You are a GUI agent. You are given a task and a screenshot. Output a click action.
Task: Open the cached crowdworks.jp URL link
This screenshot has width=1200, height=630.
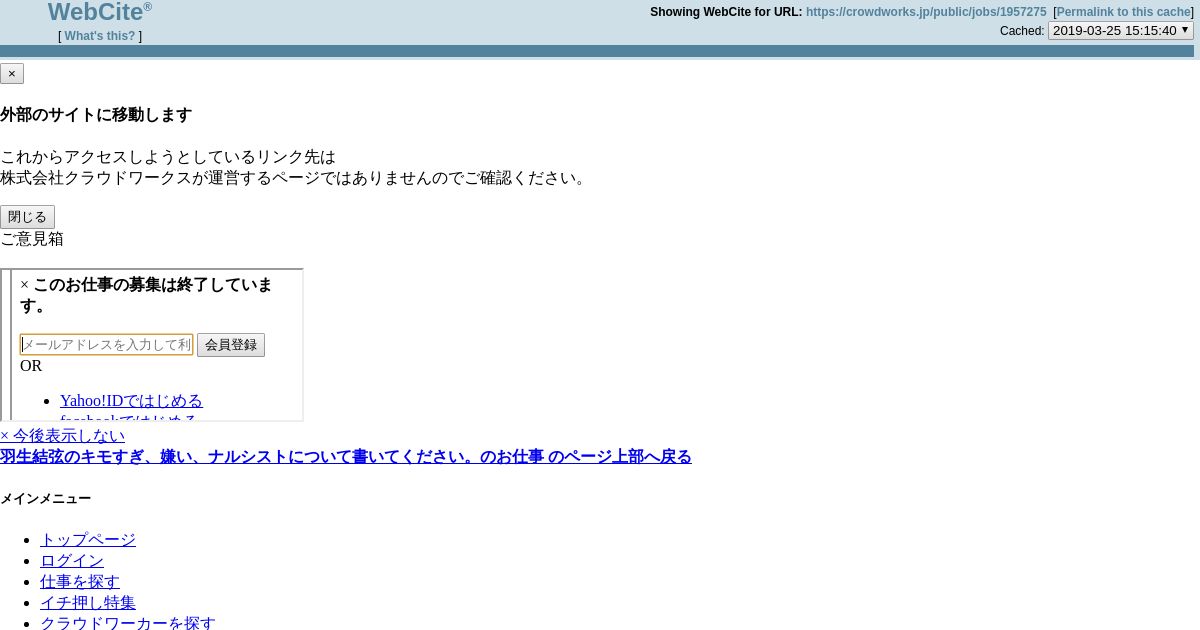tap(926, 12)
